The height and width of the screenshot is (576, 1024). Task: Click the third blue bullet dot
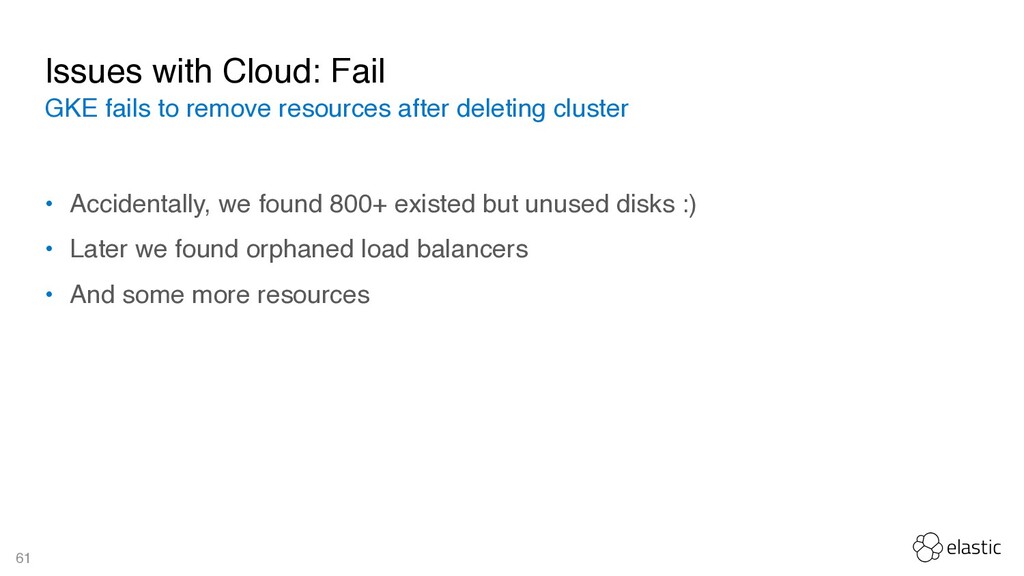point(49,295)
